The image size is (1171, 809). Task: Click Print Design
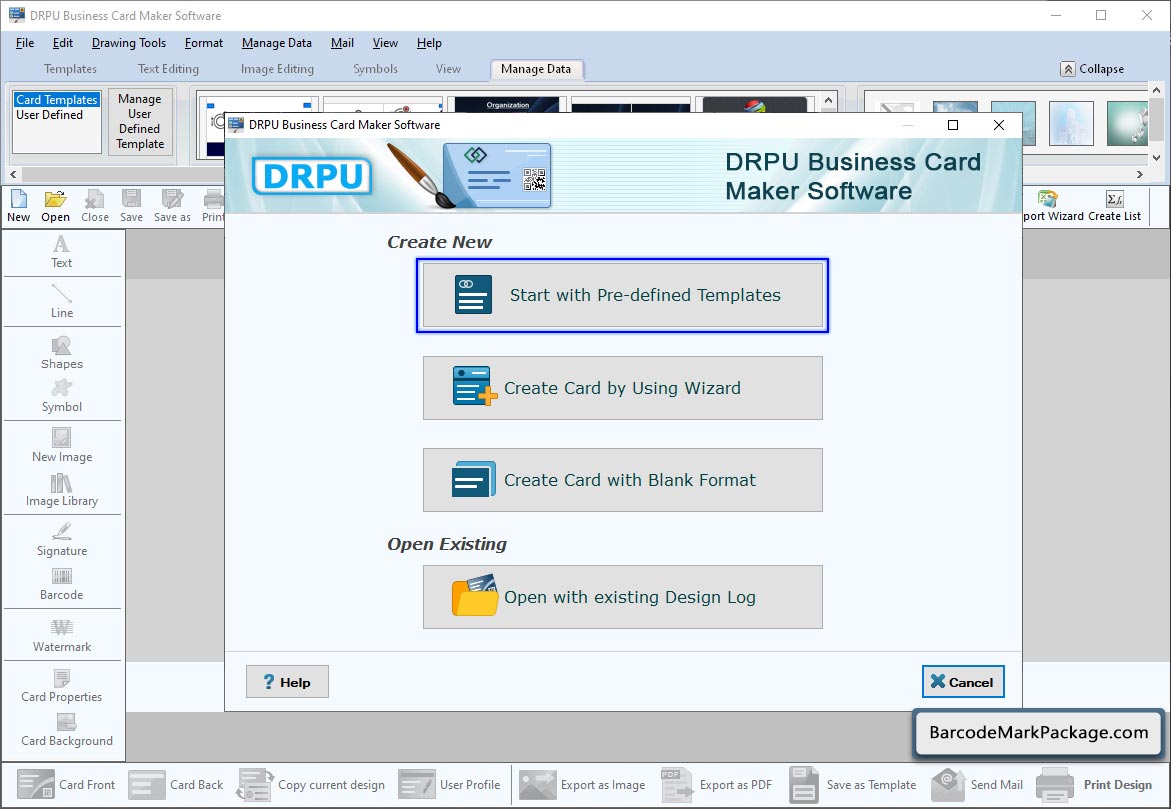pos(1094,784)
